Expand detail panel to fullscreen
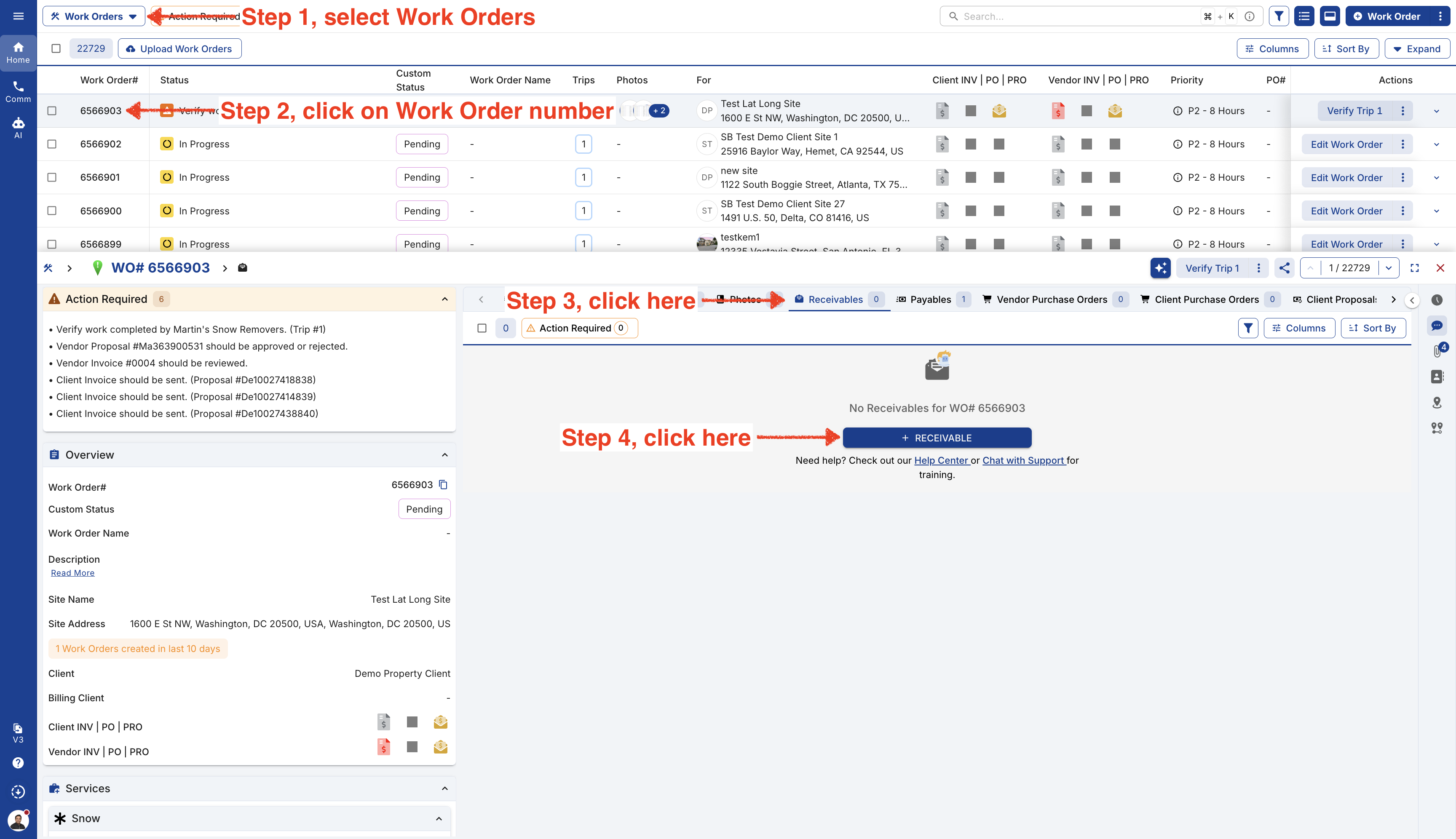Viewport: 1456px width, 839px height. click(1414, 268)
